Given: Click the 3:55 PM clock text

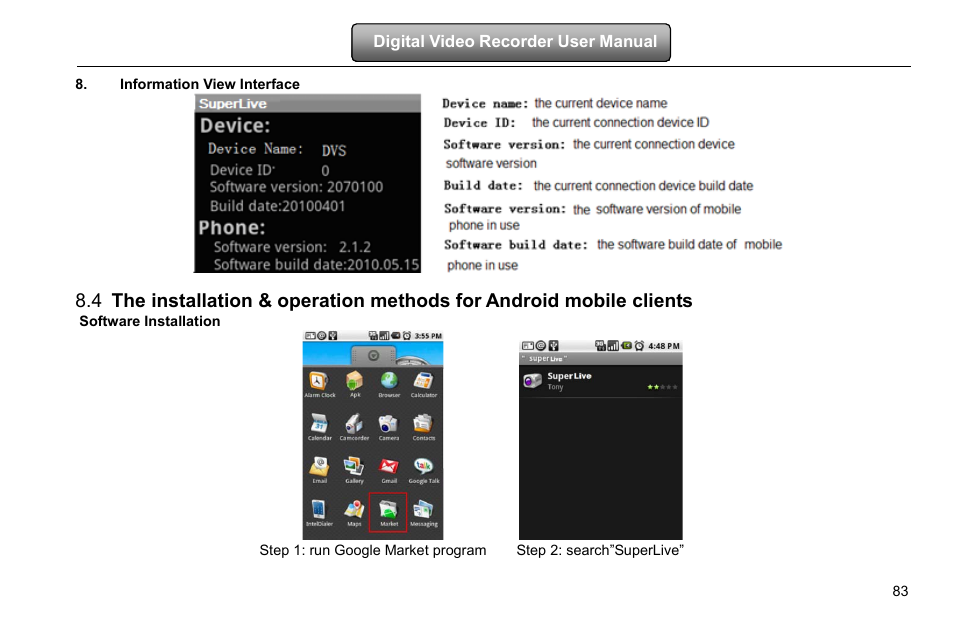Looking at the screenshot, I should [x=428, y=336].
